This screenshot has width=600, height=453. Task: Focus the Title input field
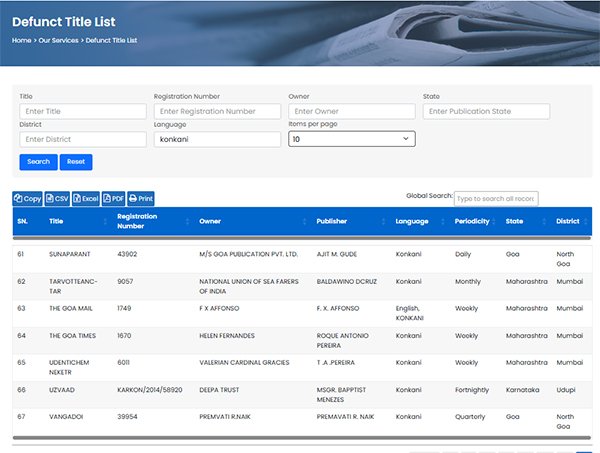pyautogui.click(x=83, y=112)
